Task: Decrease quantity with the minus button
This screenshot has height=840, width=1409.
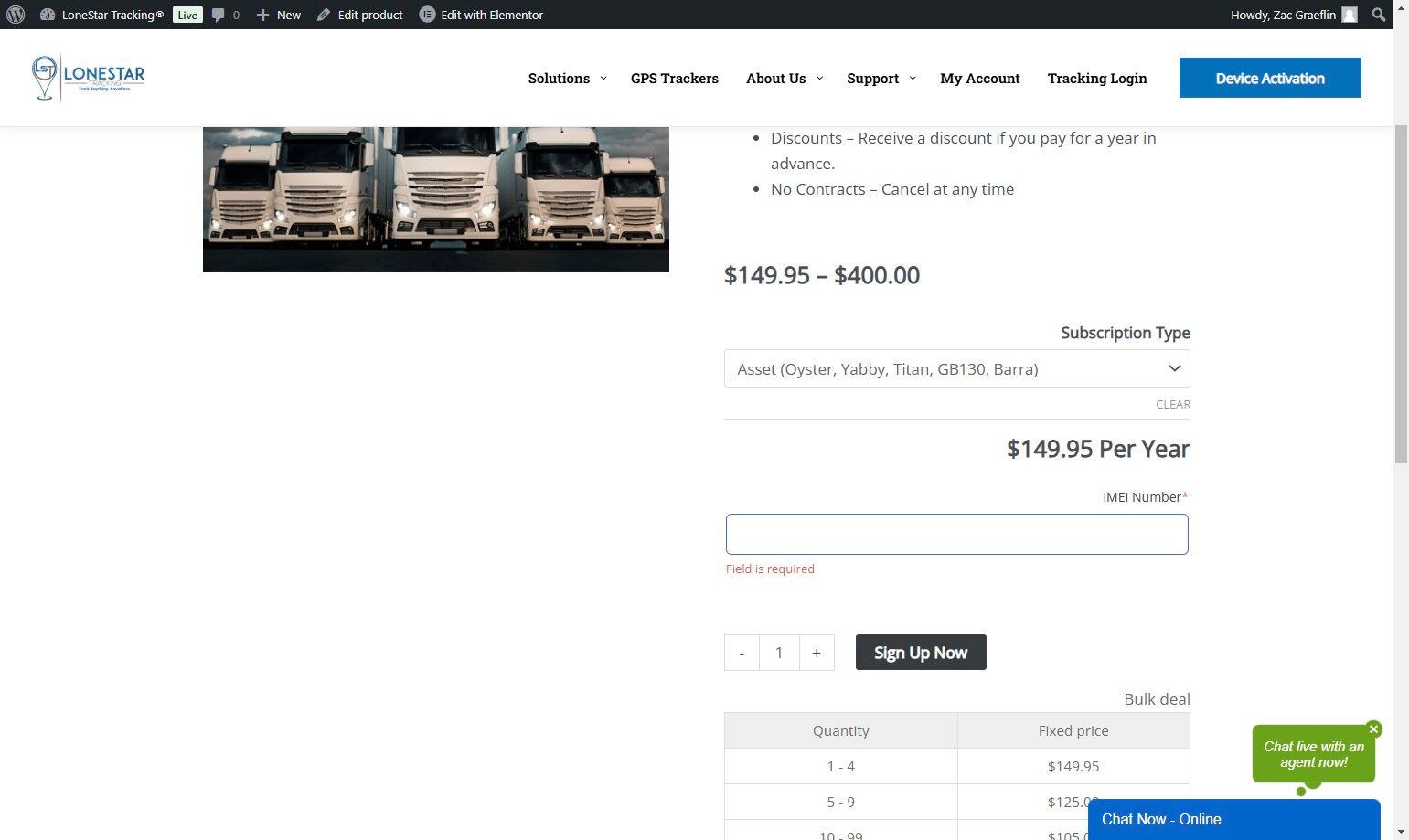Action: point(742,653)
